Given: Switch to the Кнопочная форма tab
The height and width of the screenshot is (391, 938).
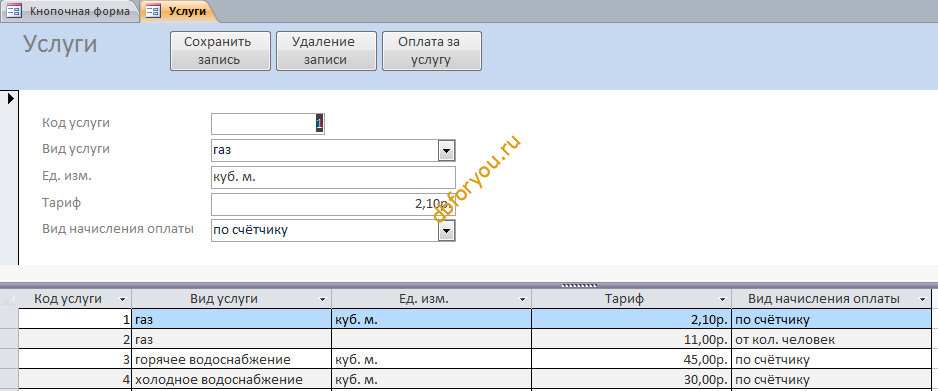Looking at the screenshot, I should (x=71, y=11).
